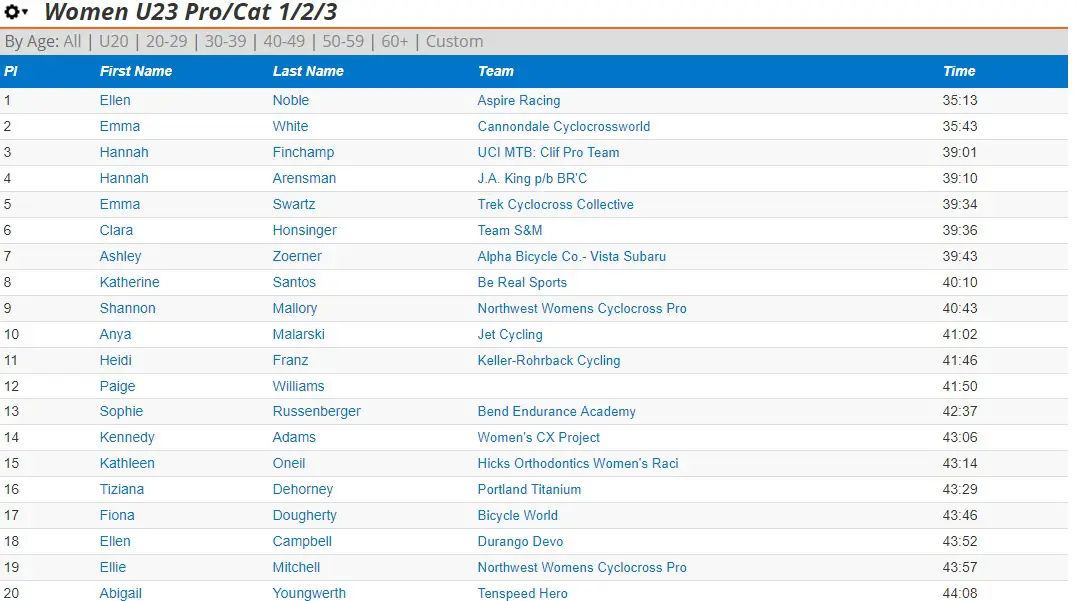Filter results by 60+ age group
This screenshot has width=1077, height=601.
[x=394, y=41]
